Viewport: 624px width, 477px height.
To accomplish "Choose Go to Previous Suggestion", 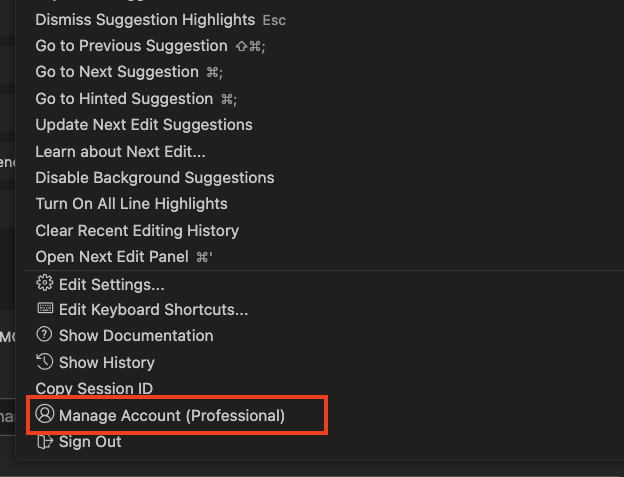I will click(x=131, y=46).
